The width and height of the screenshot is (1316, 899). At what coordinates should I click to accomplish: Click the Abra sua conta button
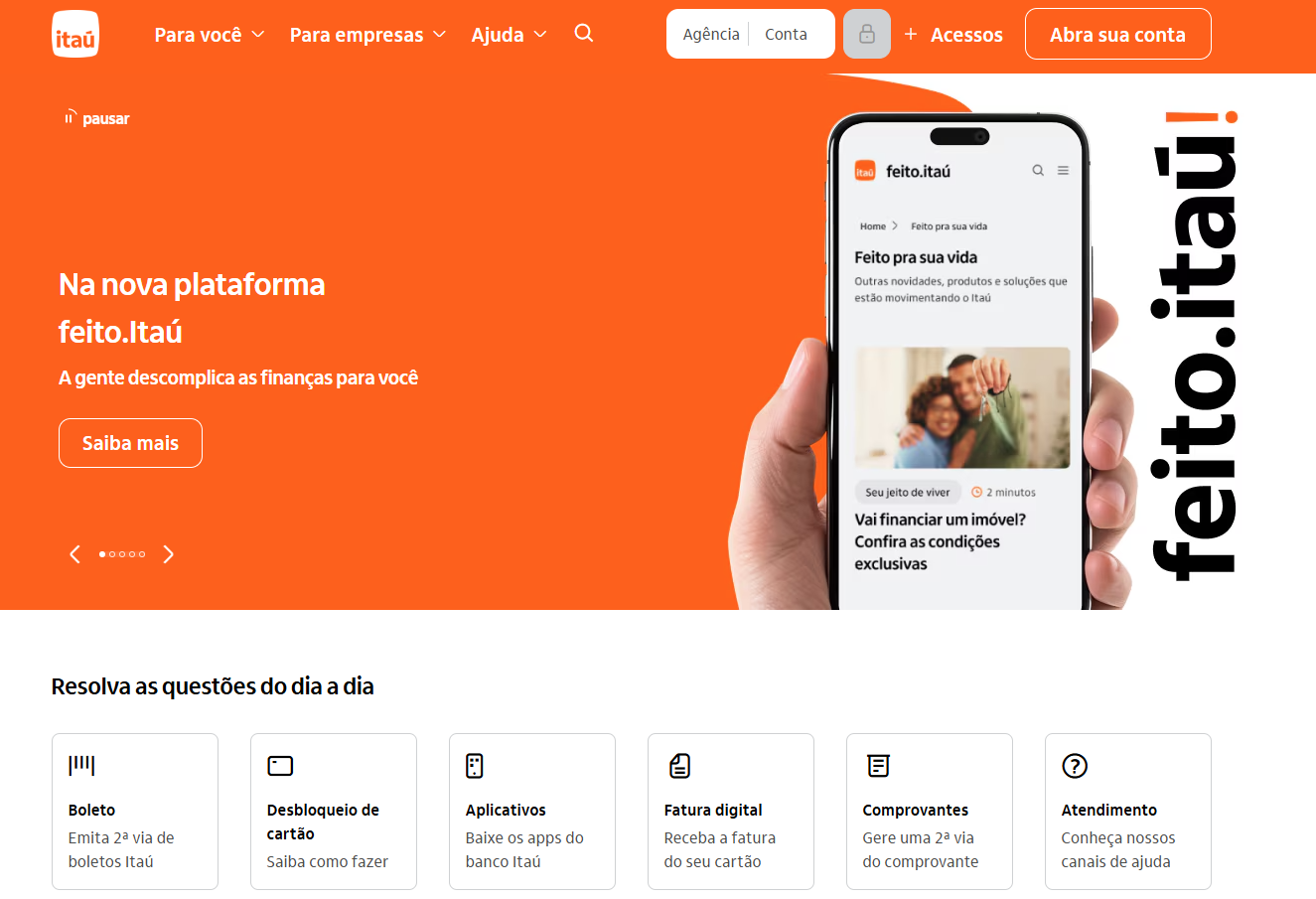(1117, 34)
